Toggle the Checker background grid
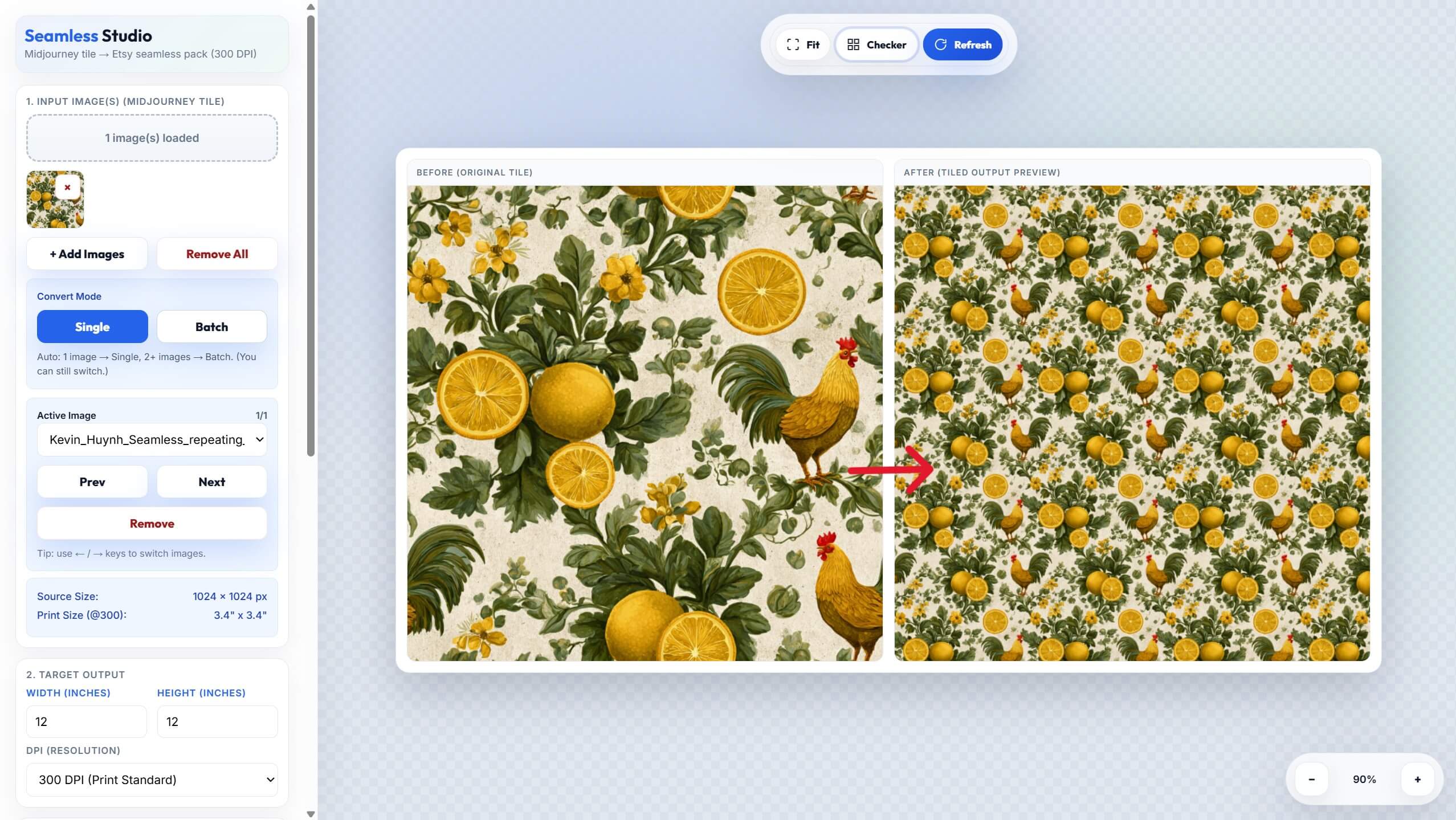This screenshot has height=820, width=1456. coord(876,44)
